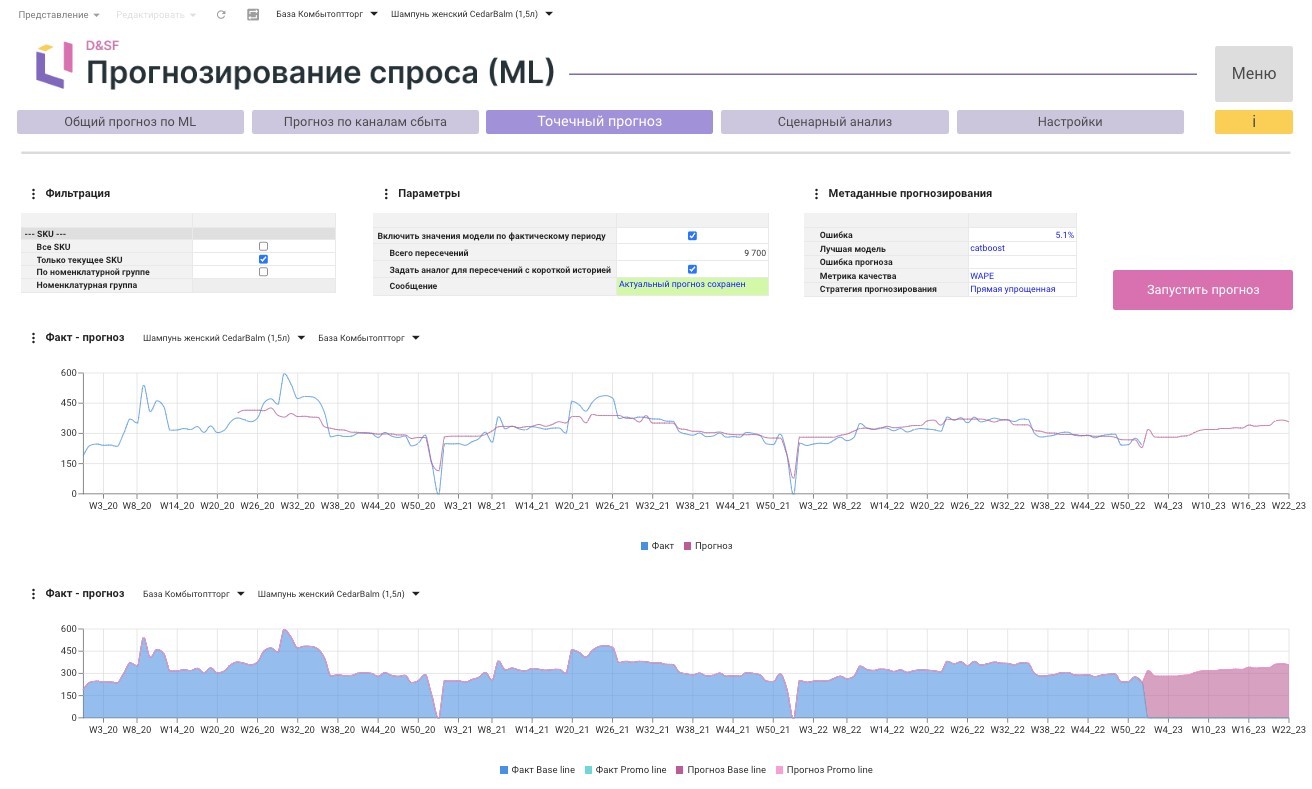Image resolution: width=1312 pixels, height=789 pixels.
Task: Click the Меню button
Action: point(1254,73)
